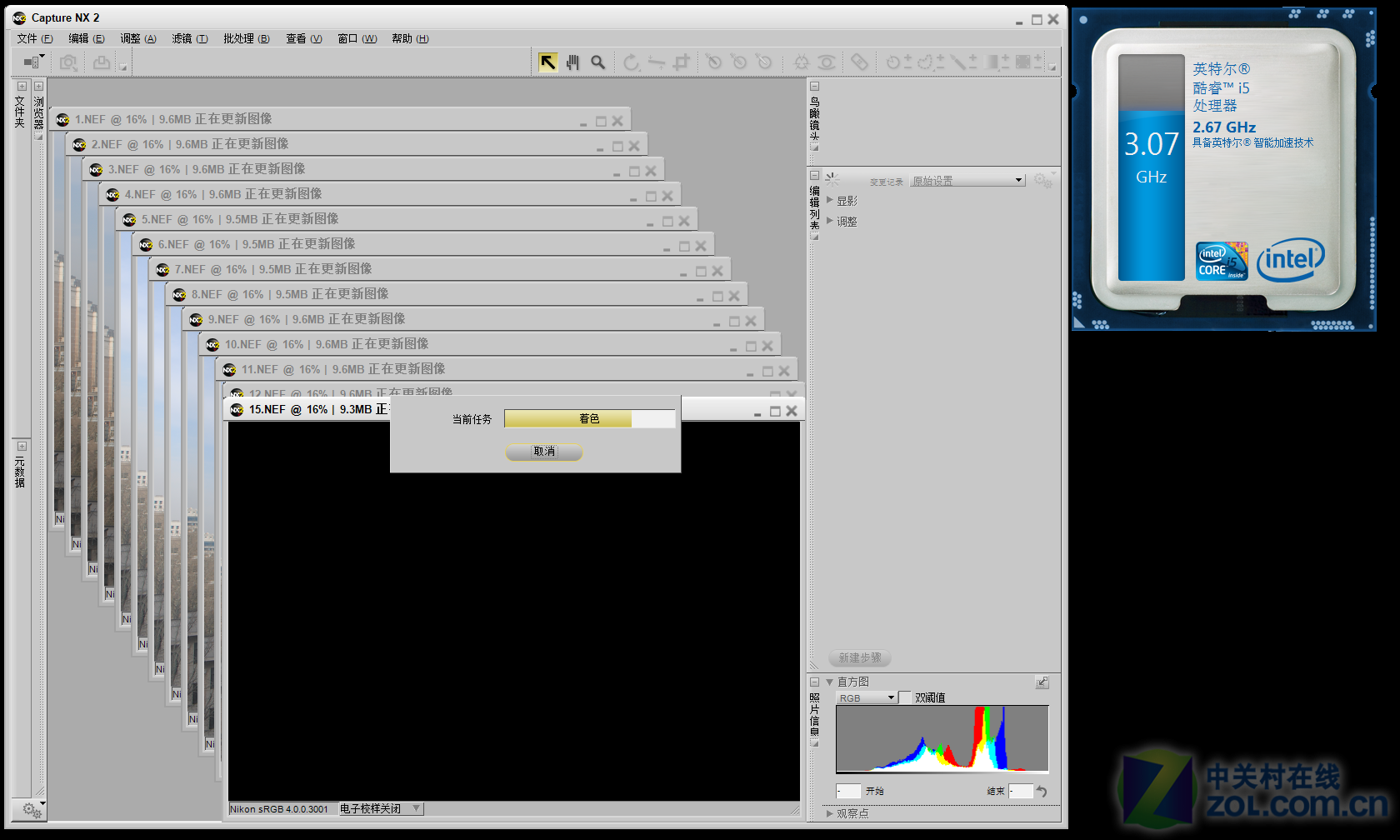Collapse the 照片信息 photo info panel
1400x840 pixels.
tap(814, 682)
